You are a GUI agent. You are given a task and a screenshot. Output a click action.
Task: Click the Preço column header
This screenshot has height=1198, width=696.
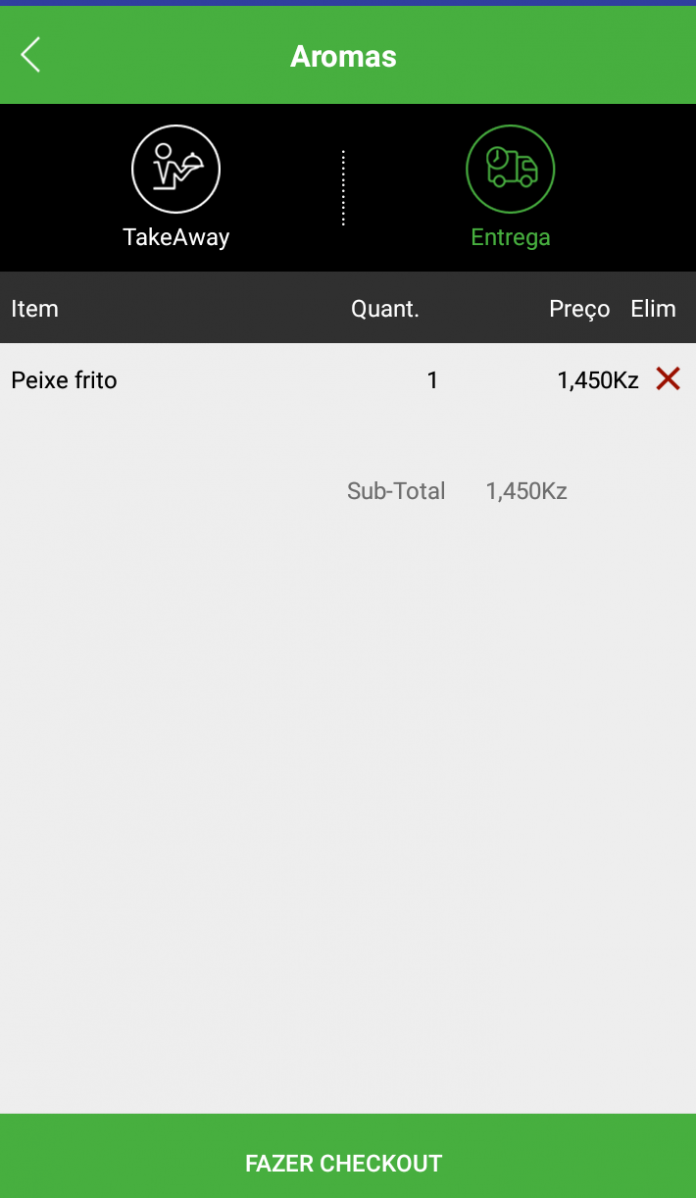click(x=579, y=309)
